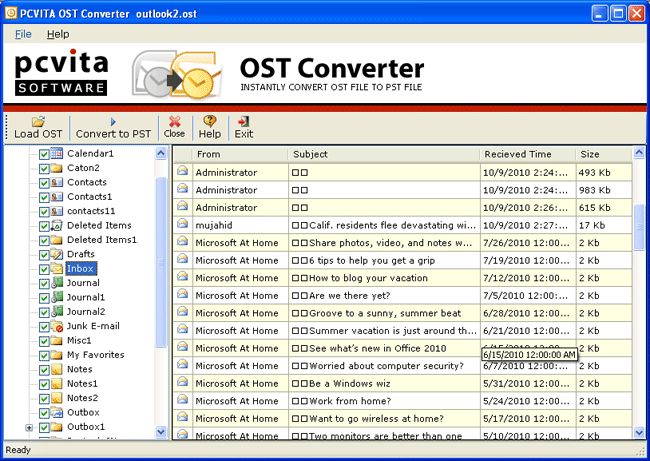Select the Calendar1 folder icon
The width and height of the screenshot is (650, 461).
point(57,154)
